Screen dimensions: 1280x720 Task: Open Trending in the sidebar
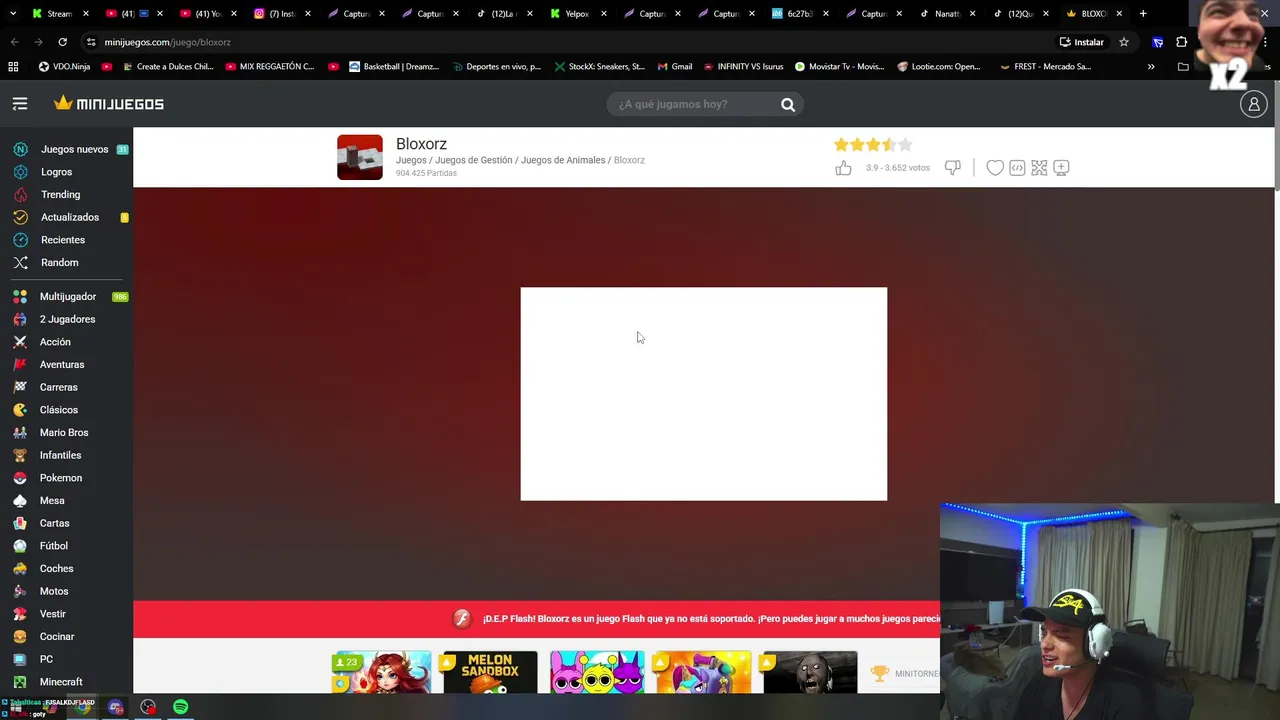pos(60,195)
